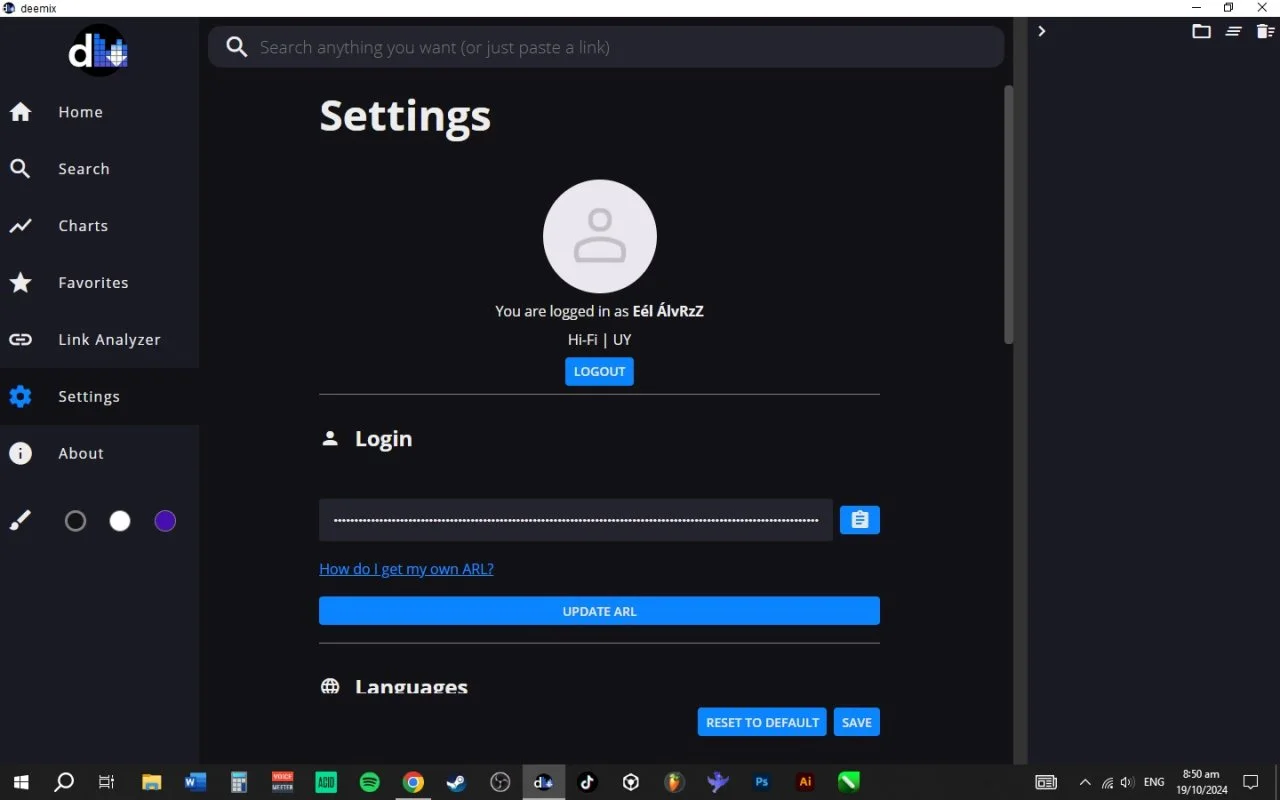Open the Link Analyzer page
The image size is (1280, 800).
coord(99,340)
